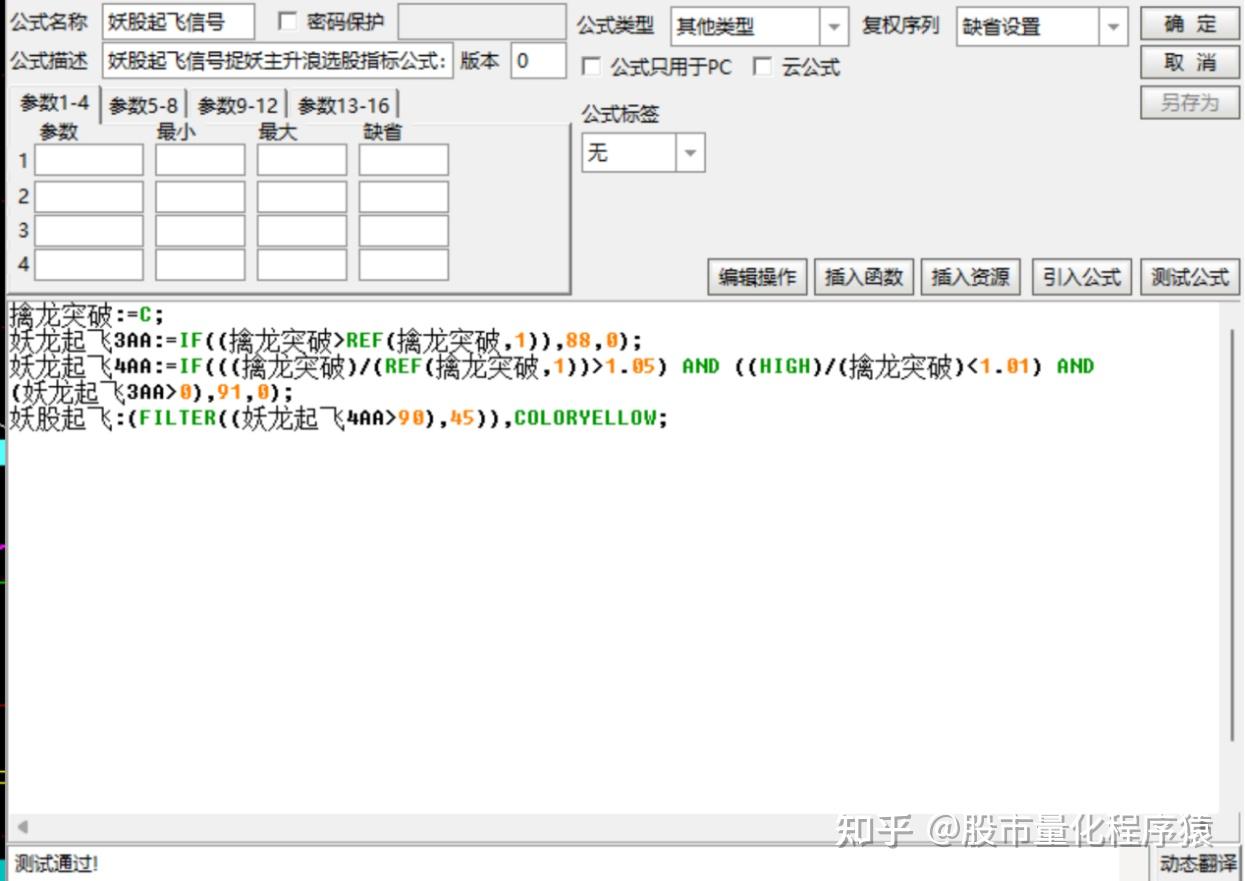Screen dimensions: 1245x881
Task: Click the code line 擒龙突破:=C;
Action: pos(86,315)
